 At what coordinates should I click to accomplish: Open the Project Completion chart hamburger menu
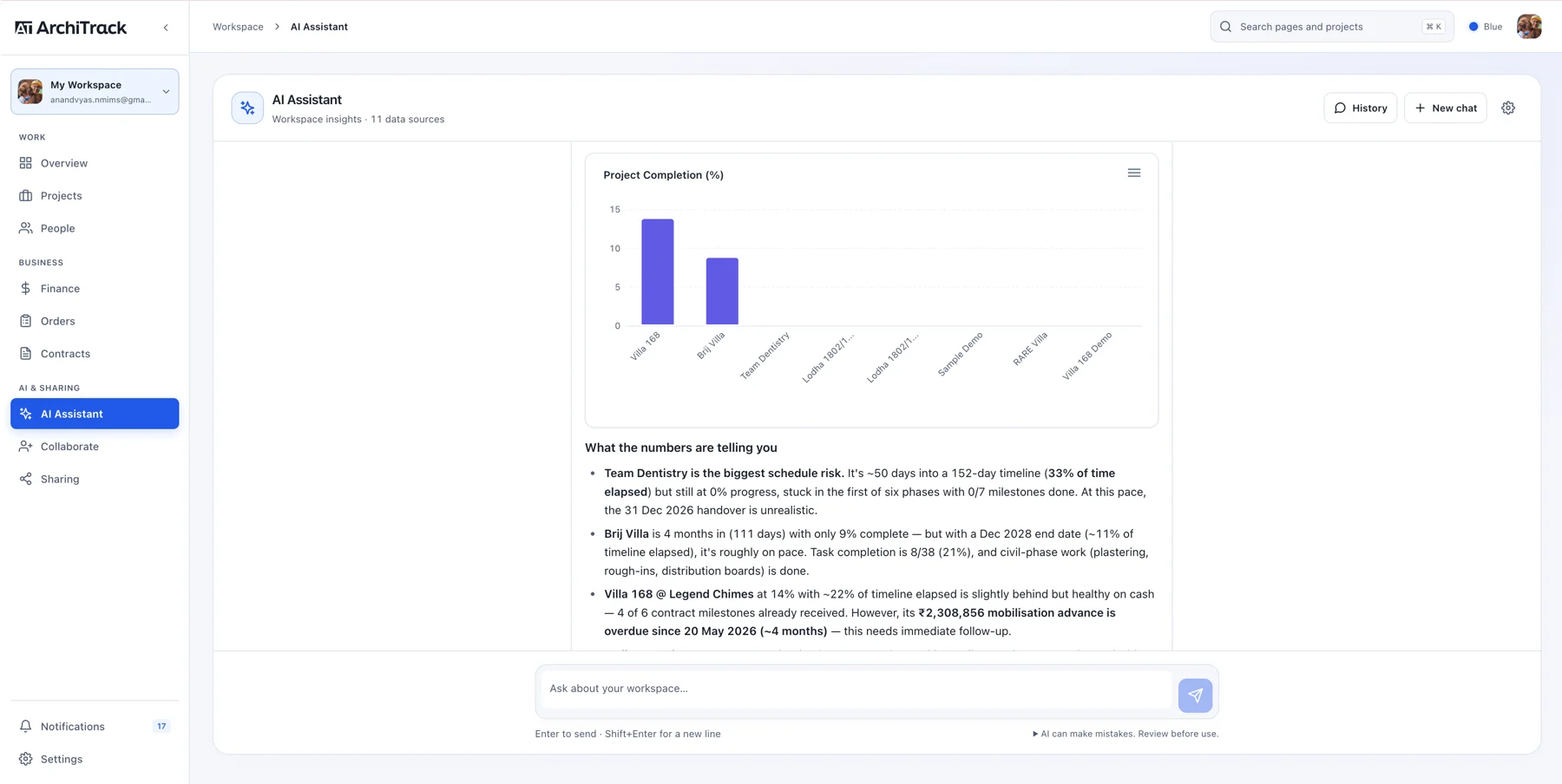(x=1134, y=173)
